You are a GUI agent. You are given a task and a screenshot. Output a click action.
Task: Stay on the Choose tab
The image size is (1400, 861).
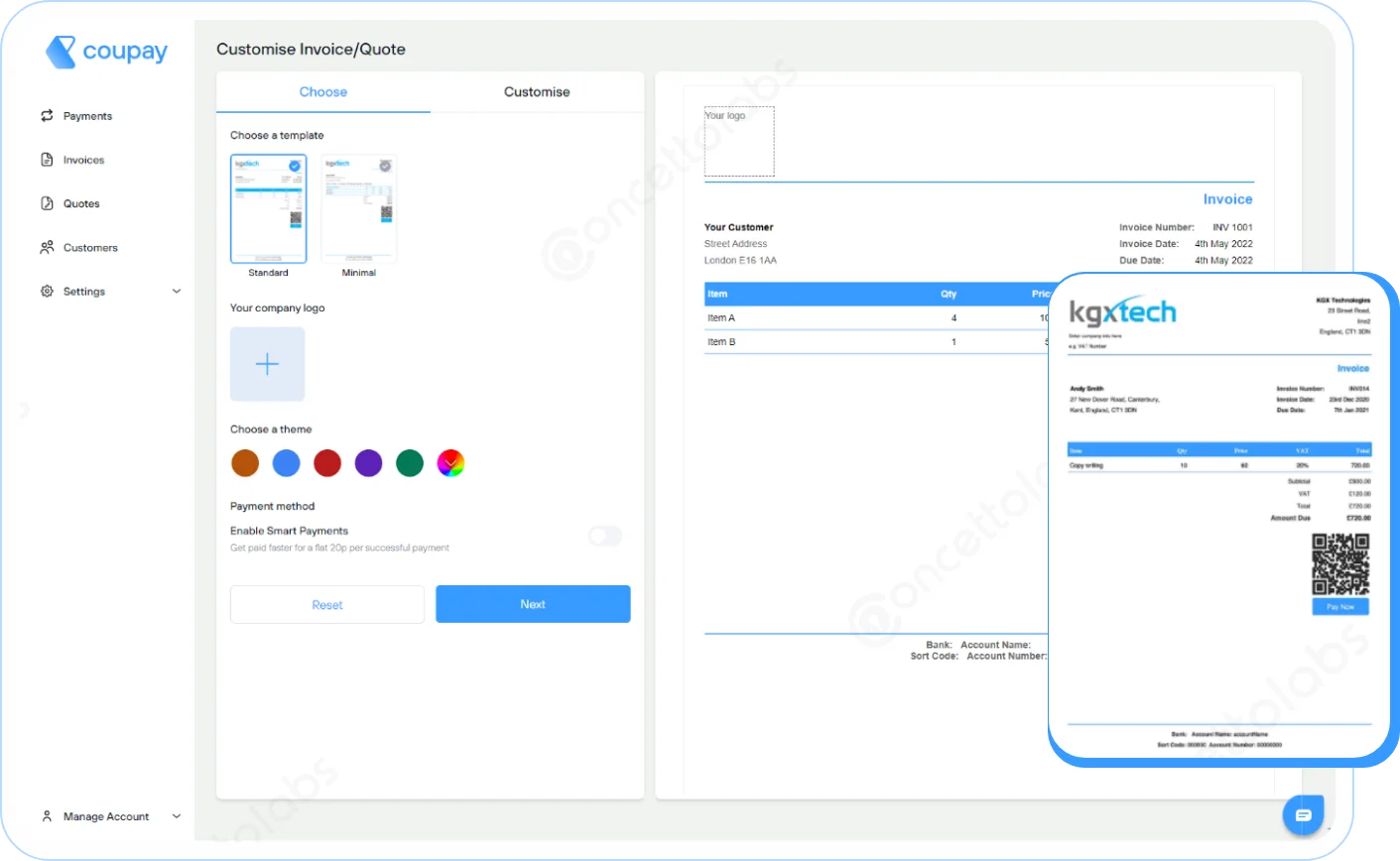click(x=323, y=91)
